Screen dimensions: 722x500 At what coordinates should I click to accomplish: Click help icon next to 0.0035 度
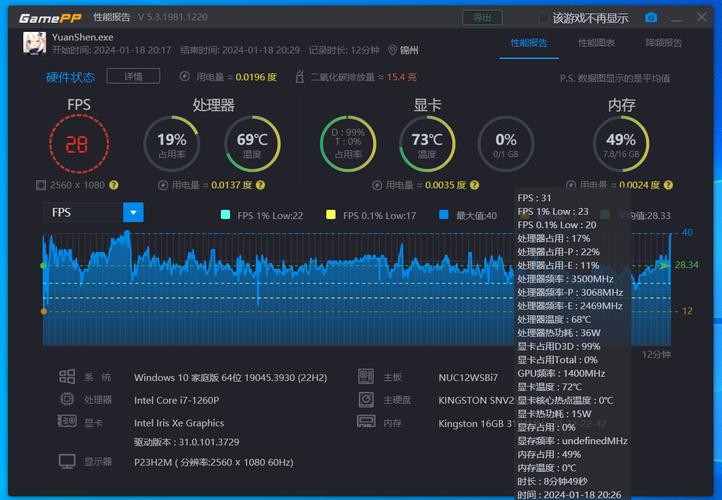point(474,185)
